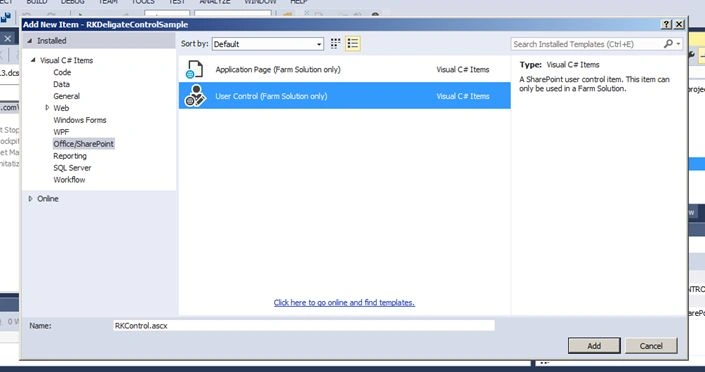Viewport: 705px width, 372px height.
Task: Expand the Web tree node arrow
Action: (47, 108)
